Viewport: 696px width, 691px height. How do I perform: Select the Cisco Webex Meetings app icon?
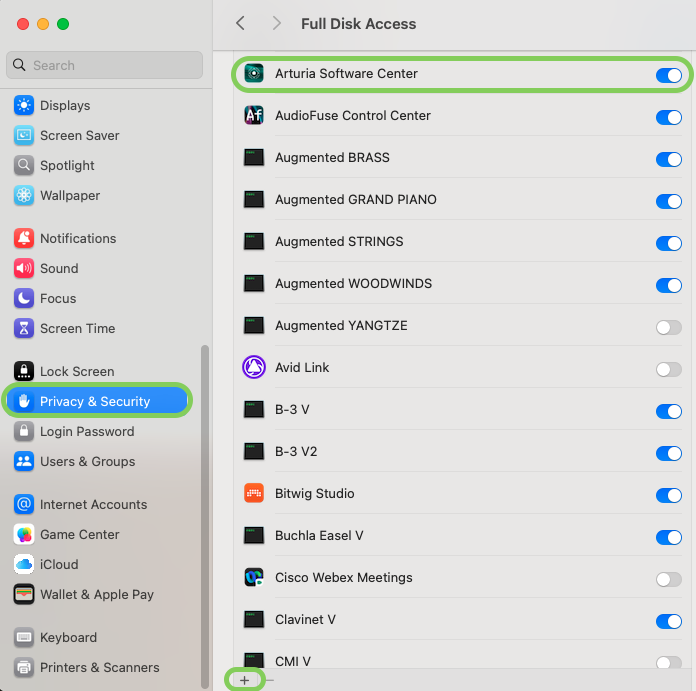click(x=254, y=577)
